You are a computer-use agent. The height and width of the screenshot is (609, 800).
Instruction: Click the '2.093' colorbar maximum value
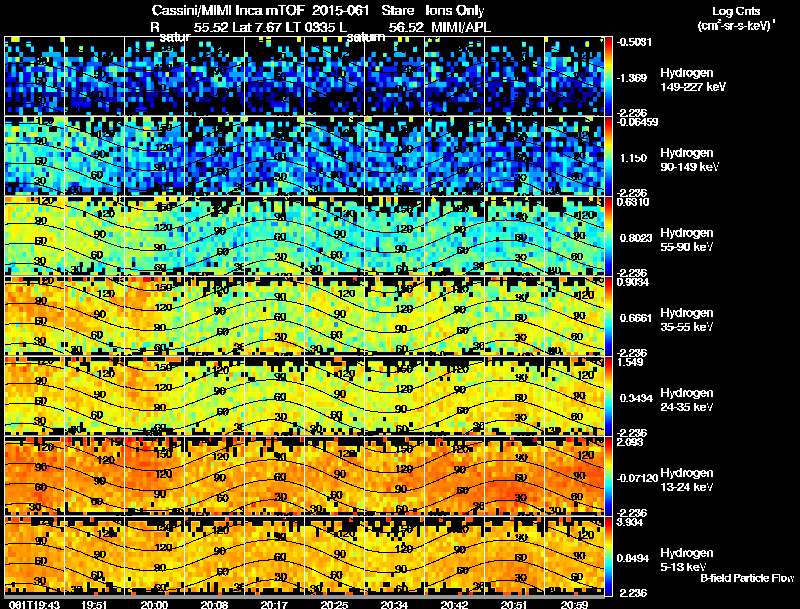coord(630,442)
